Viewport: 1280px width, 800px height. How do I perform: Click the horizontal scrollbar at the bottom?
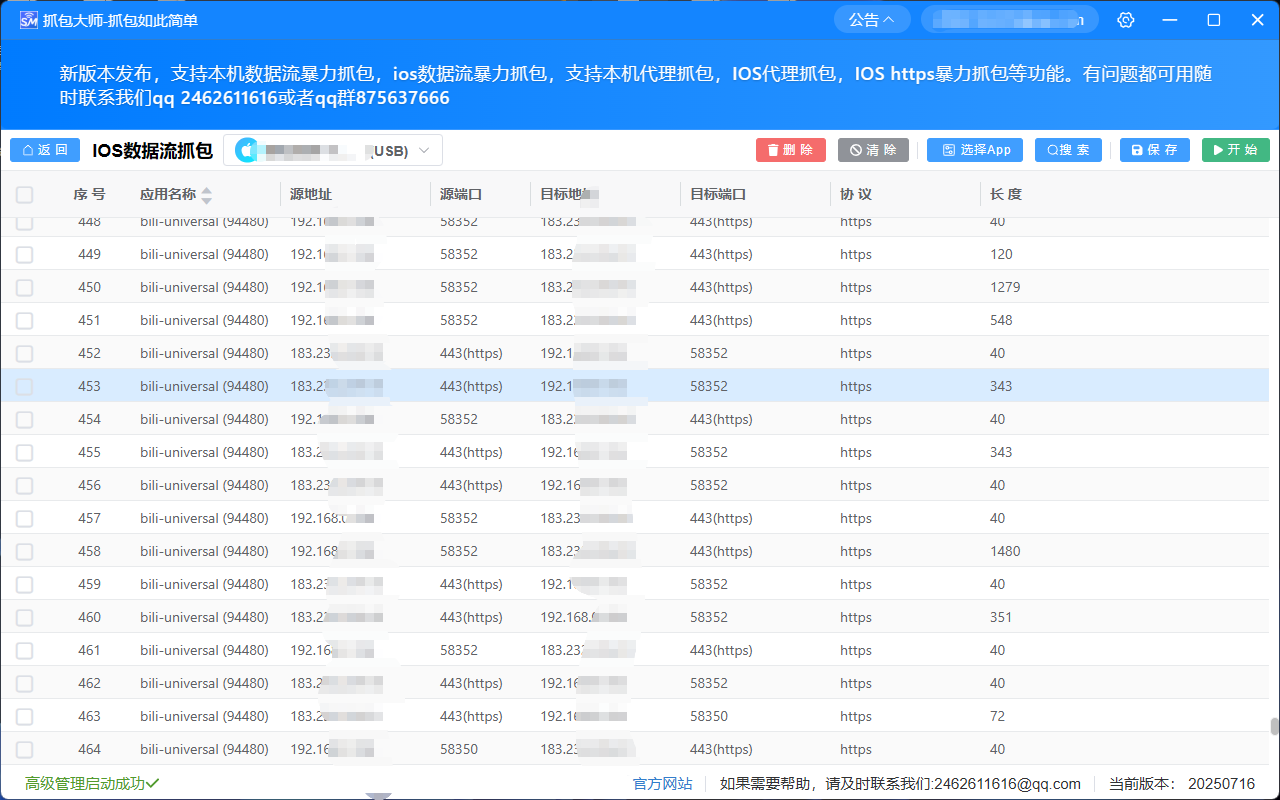[x=380, y=795]
